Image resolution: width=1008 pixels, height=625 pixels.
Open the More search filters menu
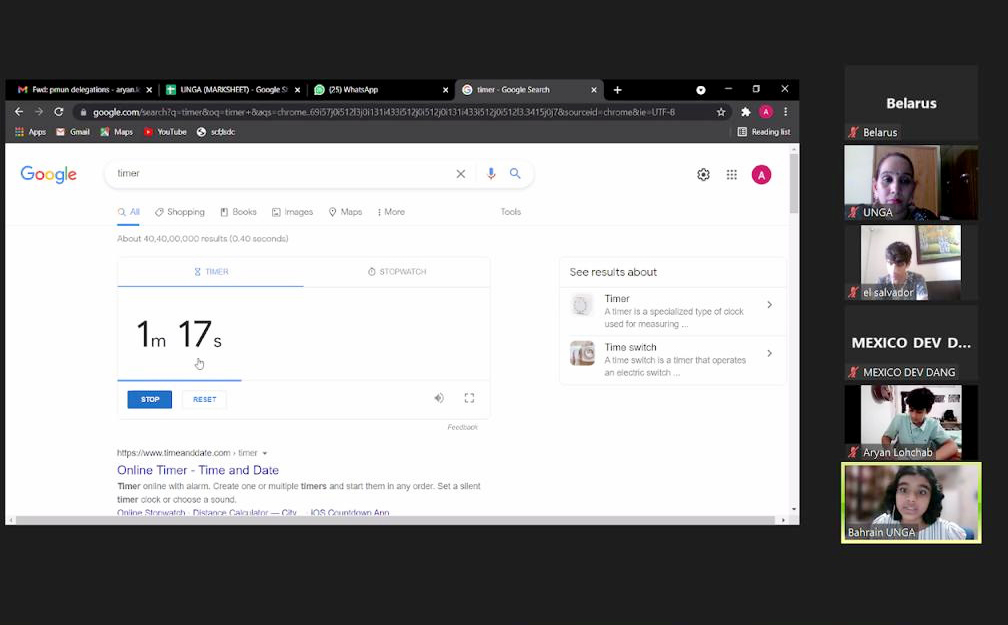(x=391, y=212)
